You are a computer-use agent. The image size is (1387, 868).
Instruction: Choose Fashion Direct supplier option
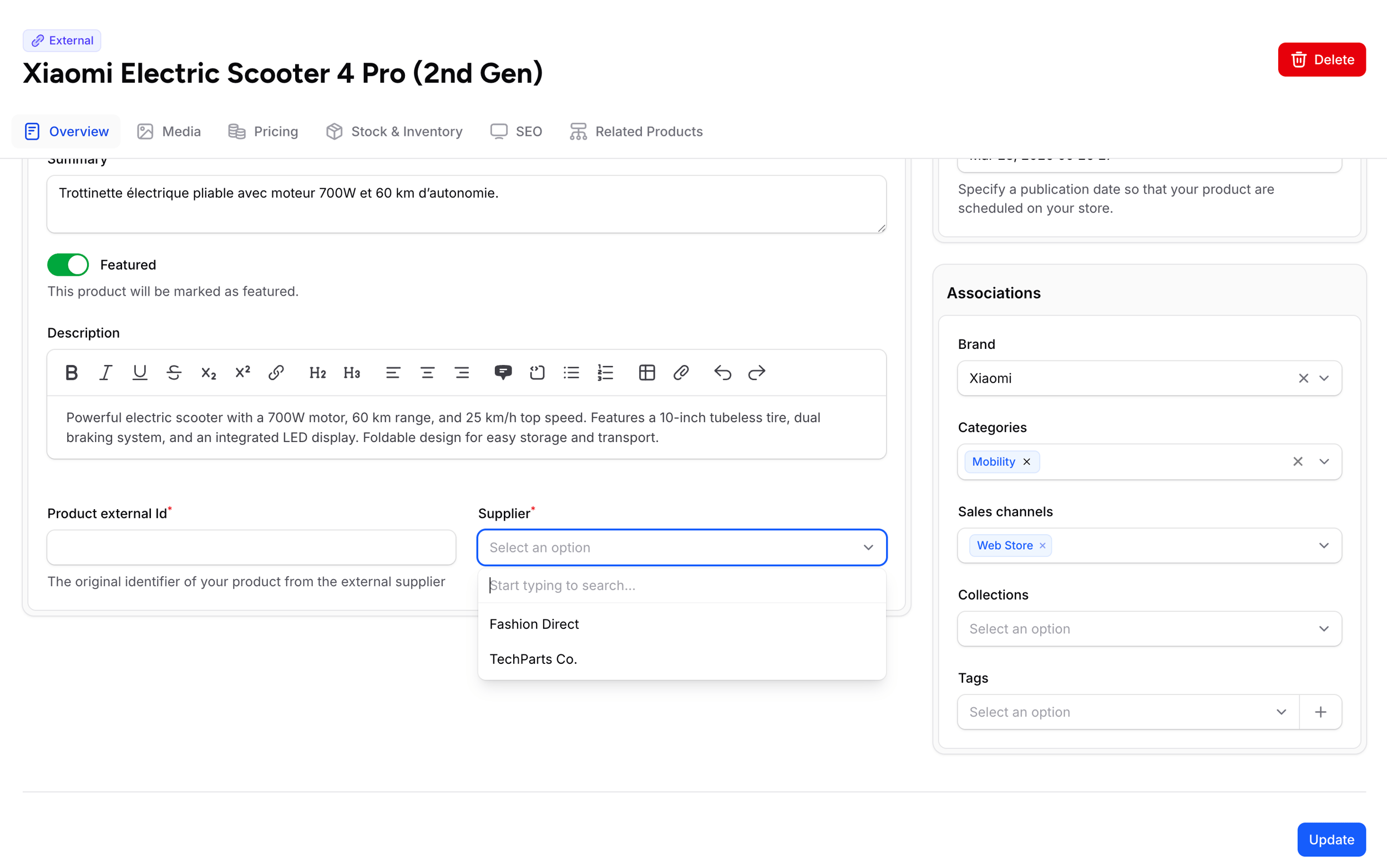coord(682,624)
